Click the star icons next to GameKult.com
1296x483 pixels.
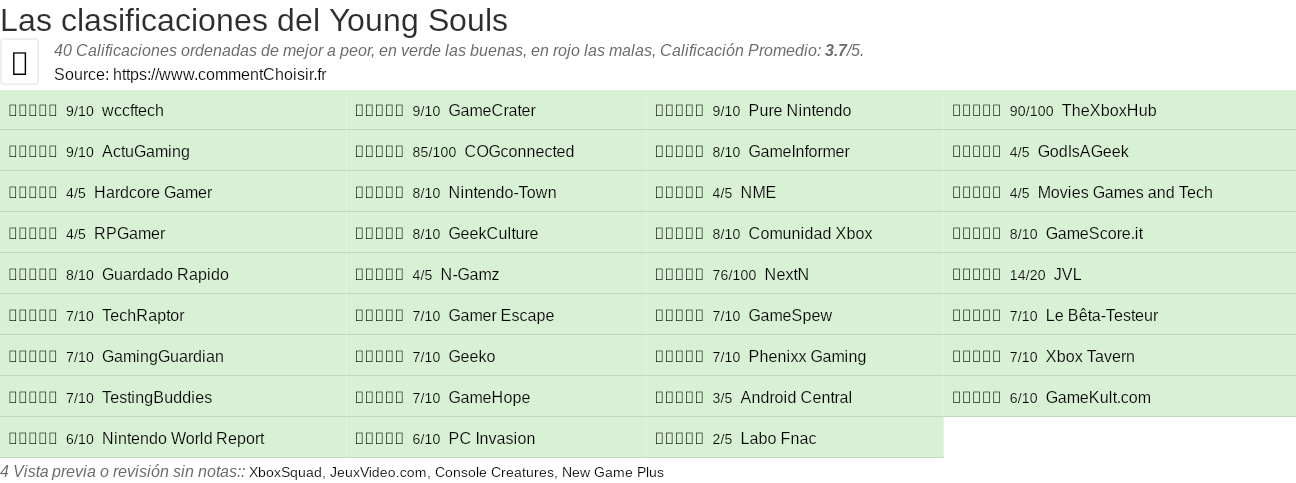976,398
